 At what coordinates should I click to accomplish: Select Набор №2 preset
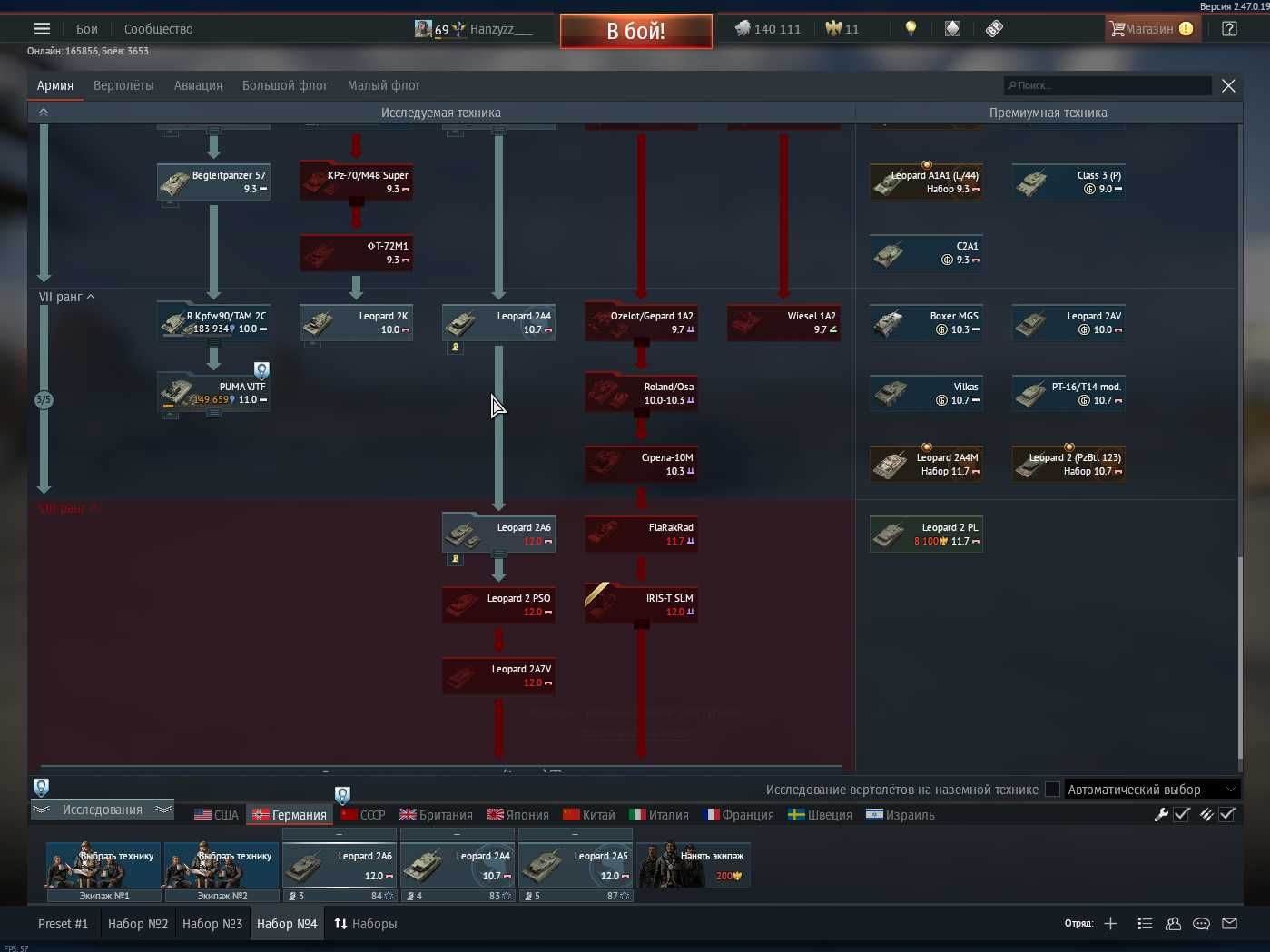[x=138, y=924]
